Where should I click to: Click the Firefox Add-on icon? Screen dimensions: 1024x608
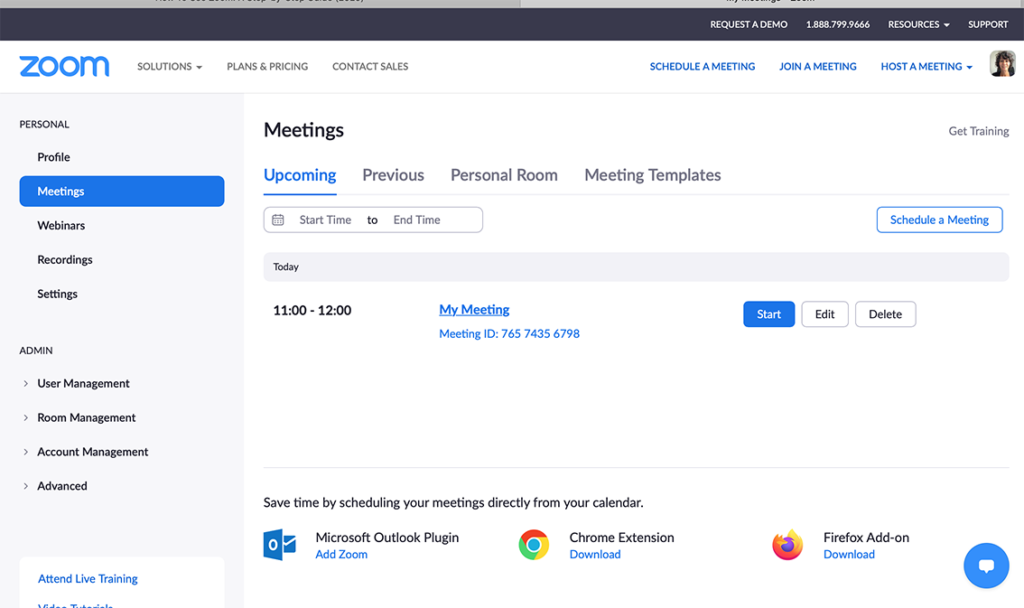pos(788,545)
